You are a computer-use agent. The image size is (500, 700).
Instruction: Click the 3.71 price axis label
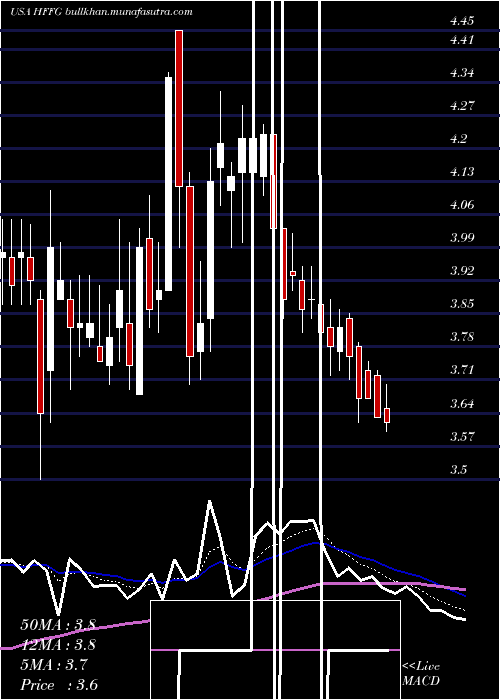point(462,370)
